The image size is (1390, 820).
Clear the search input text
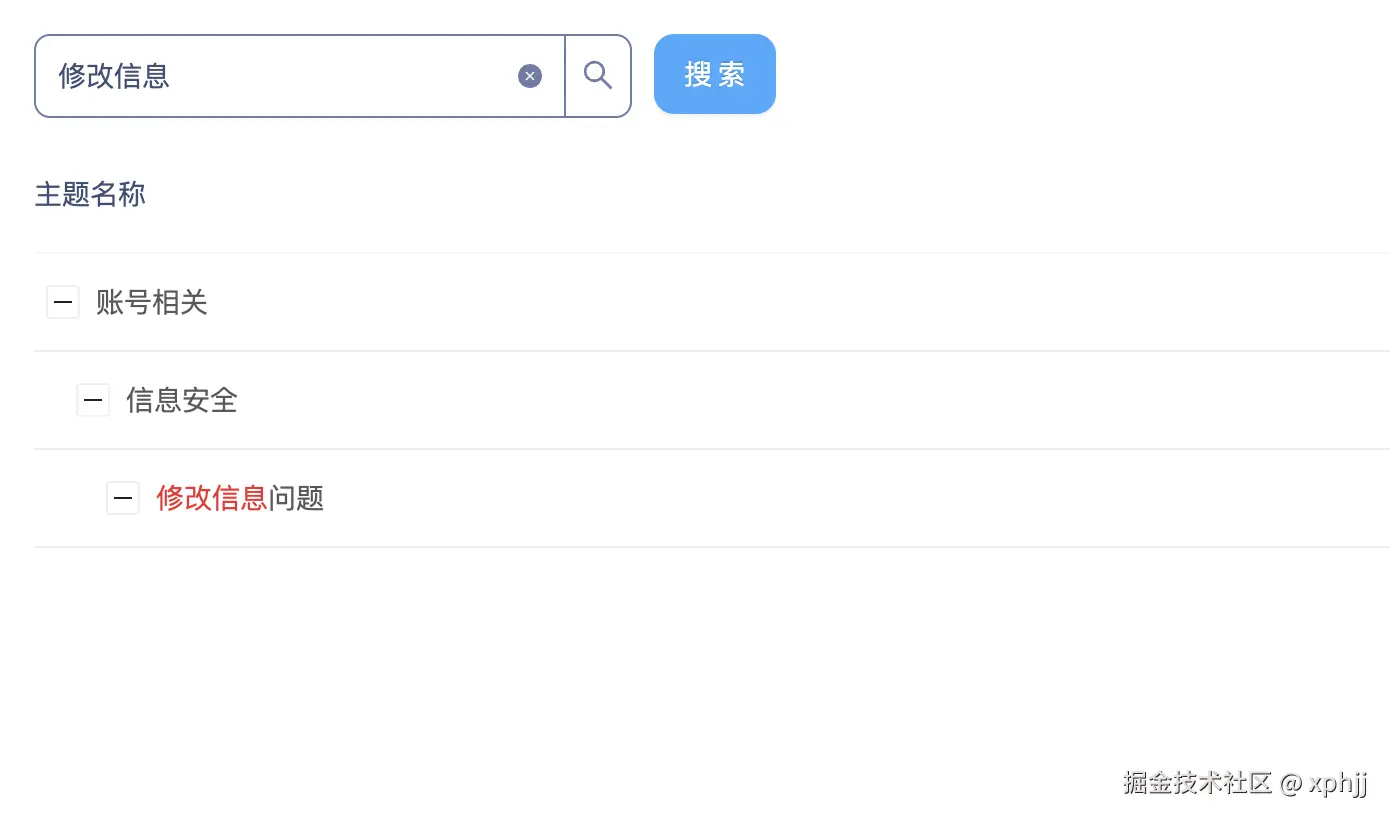(530, 76)
